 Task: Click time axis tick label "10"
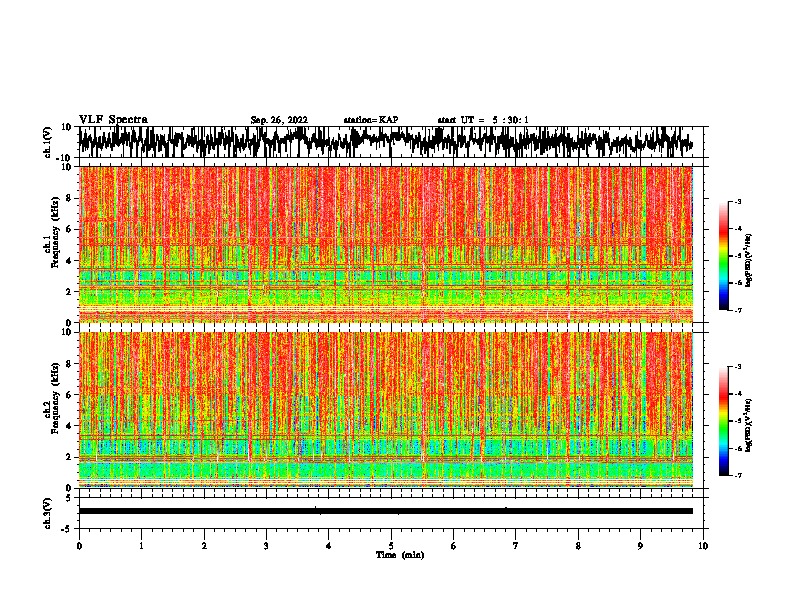tap(703, 546)
